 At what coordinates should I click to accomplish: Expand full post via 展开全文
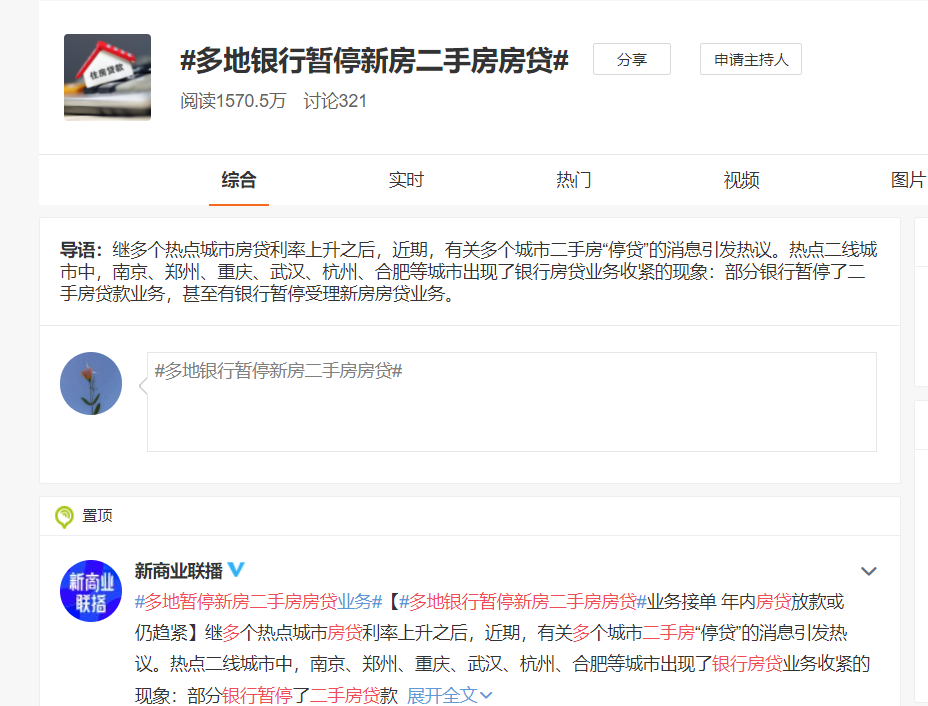coord(449,695)
